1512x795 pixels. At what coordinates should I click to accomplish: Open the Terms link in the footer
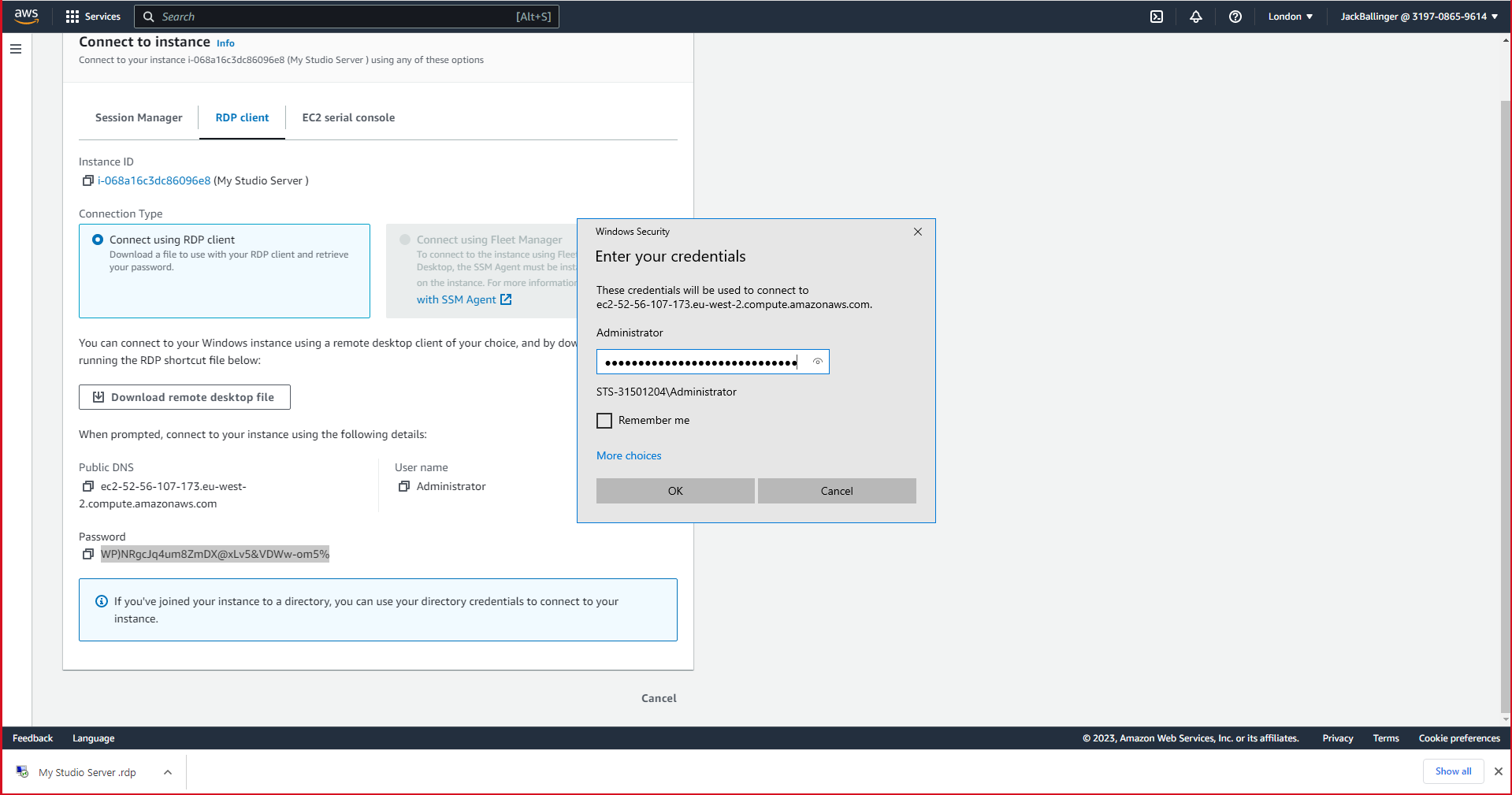click(x=1386, y=738)
